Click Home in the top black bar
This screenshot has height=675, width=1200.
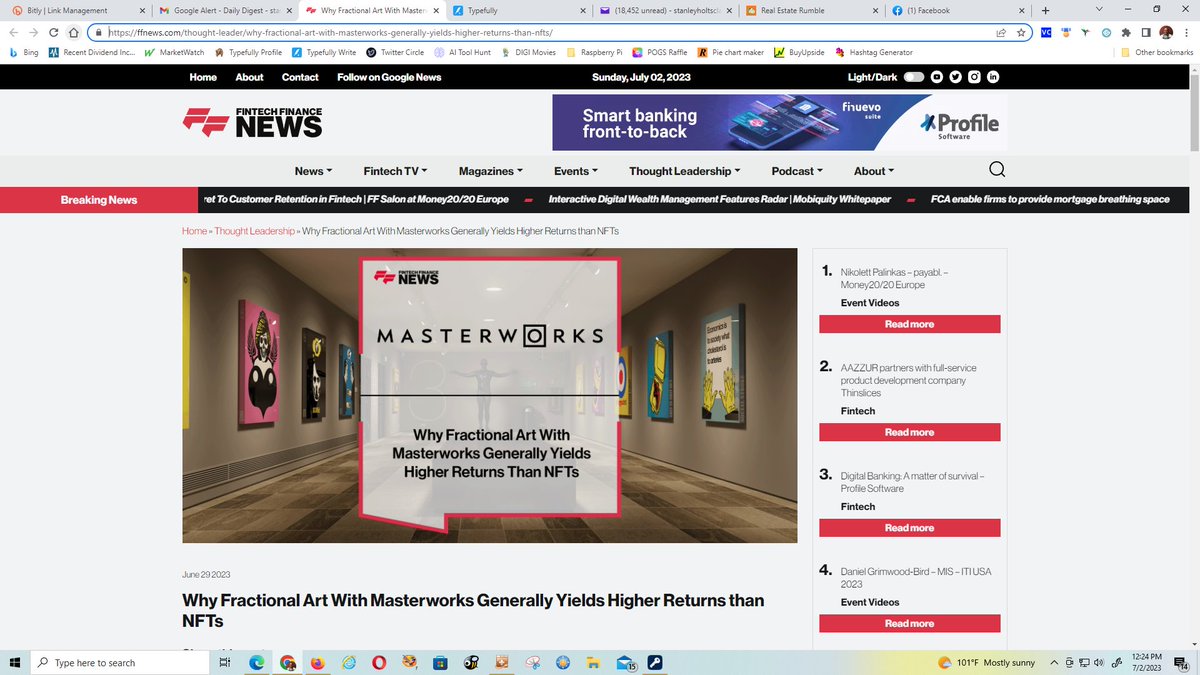pyautogui.click(x=203, y=77)
